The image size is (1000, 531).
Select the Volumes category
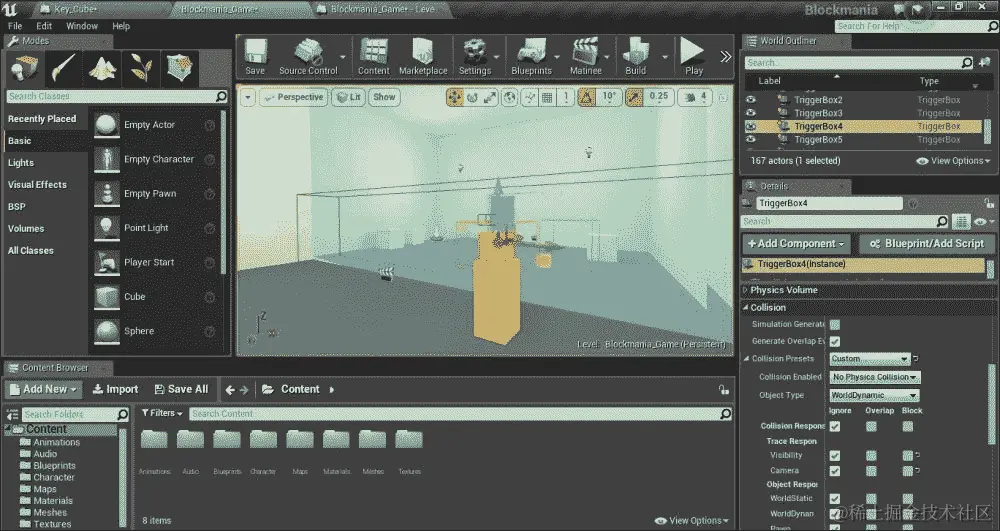click(46, 228)
